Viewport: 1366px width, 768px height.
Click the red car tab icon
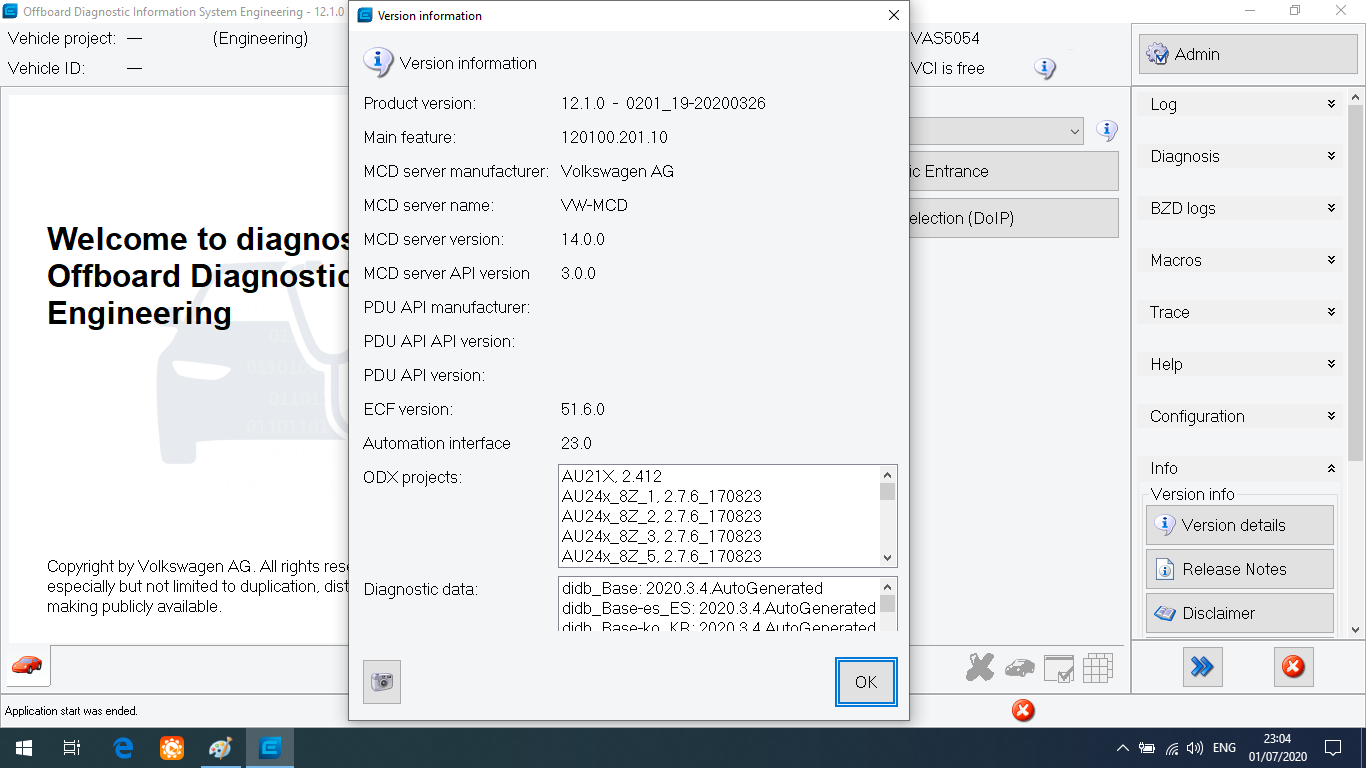[28, 665]
